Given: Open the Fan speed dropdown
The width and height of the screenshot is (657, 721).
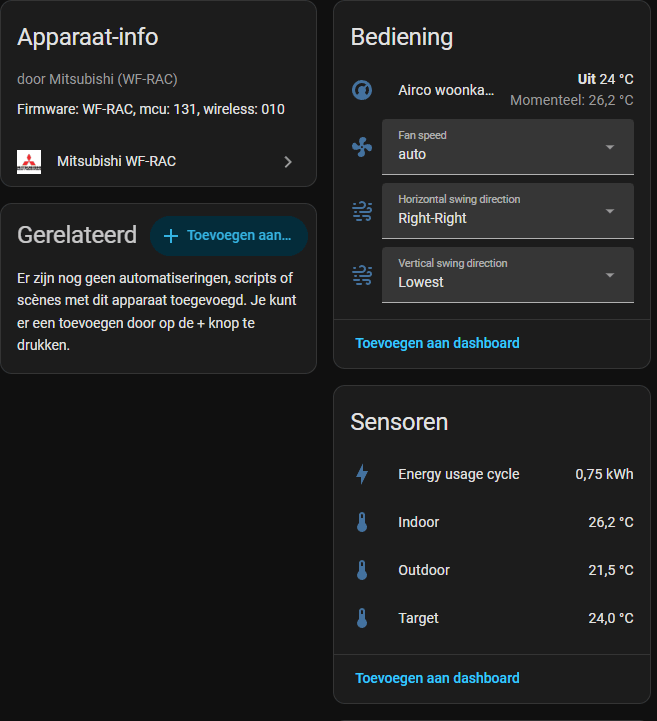Looking at the screenshot, I should [x=508, y=147].
